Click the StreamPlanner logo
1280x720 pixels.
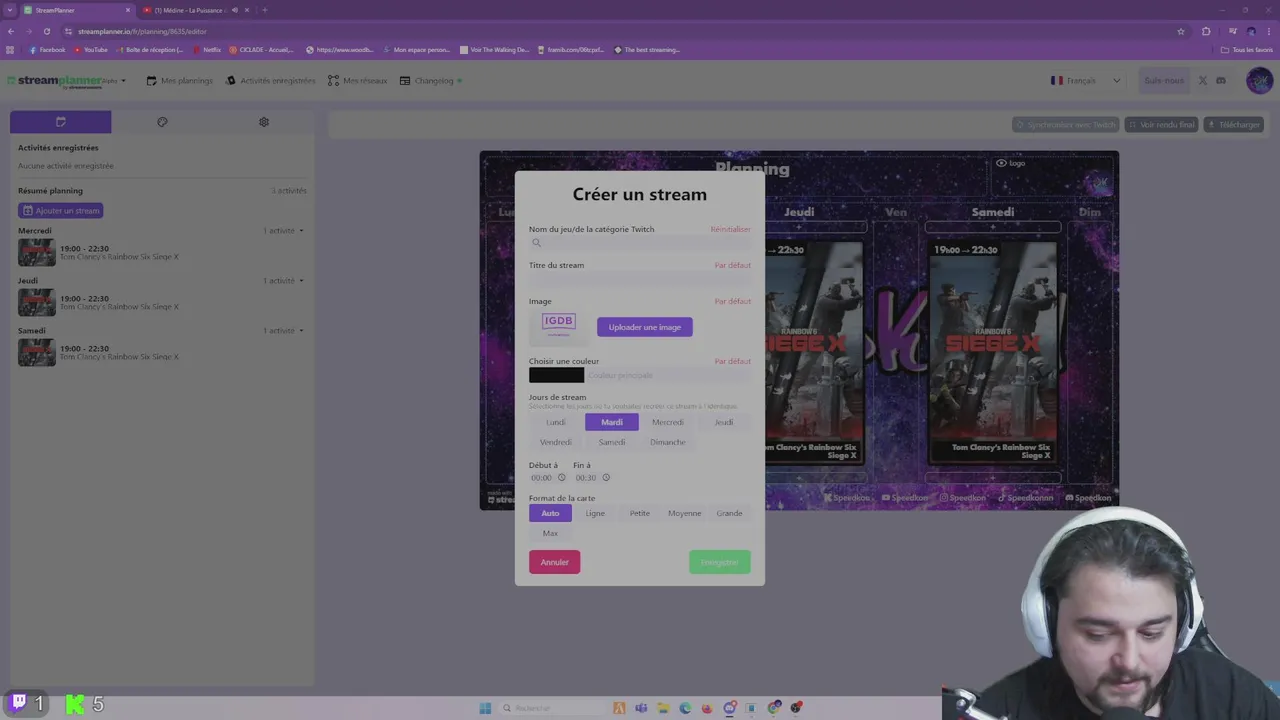54,81
